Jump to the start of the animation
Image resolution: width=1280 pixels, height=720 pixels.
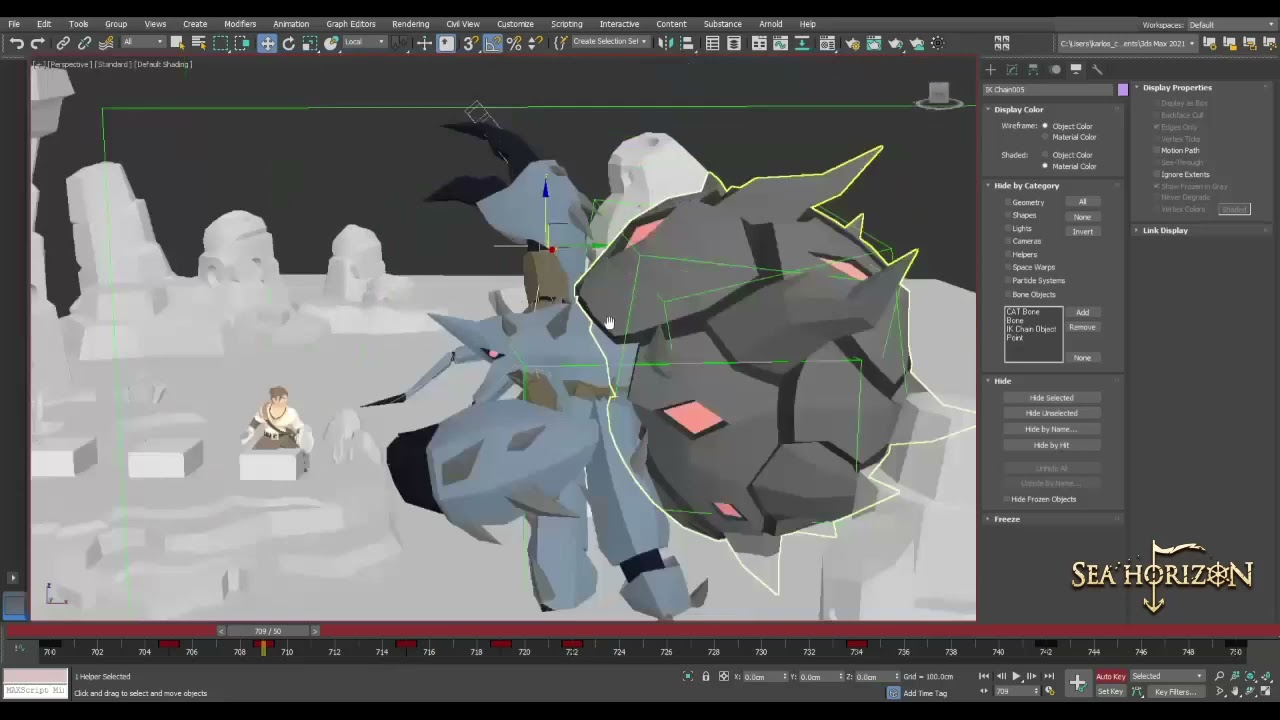tap(984, 677)
